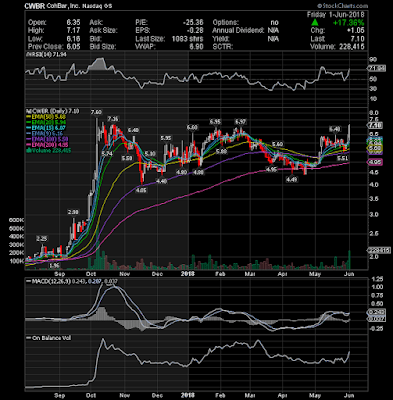Click the On Balance Vol label
Viewport: 393px width, 400px height.
pos(49,338)
